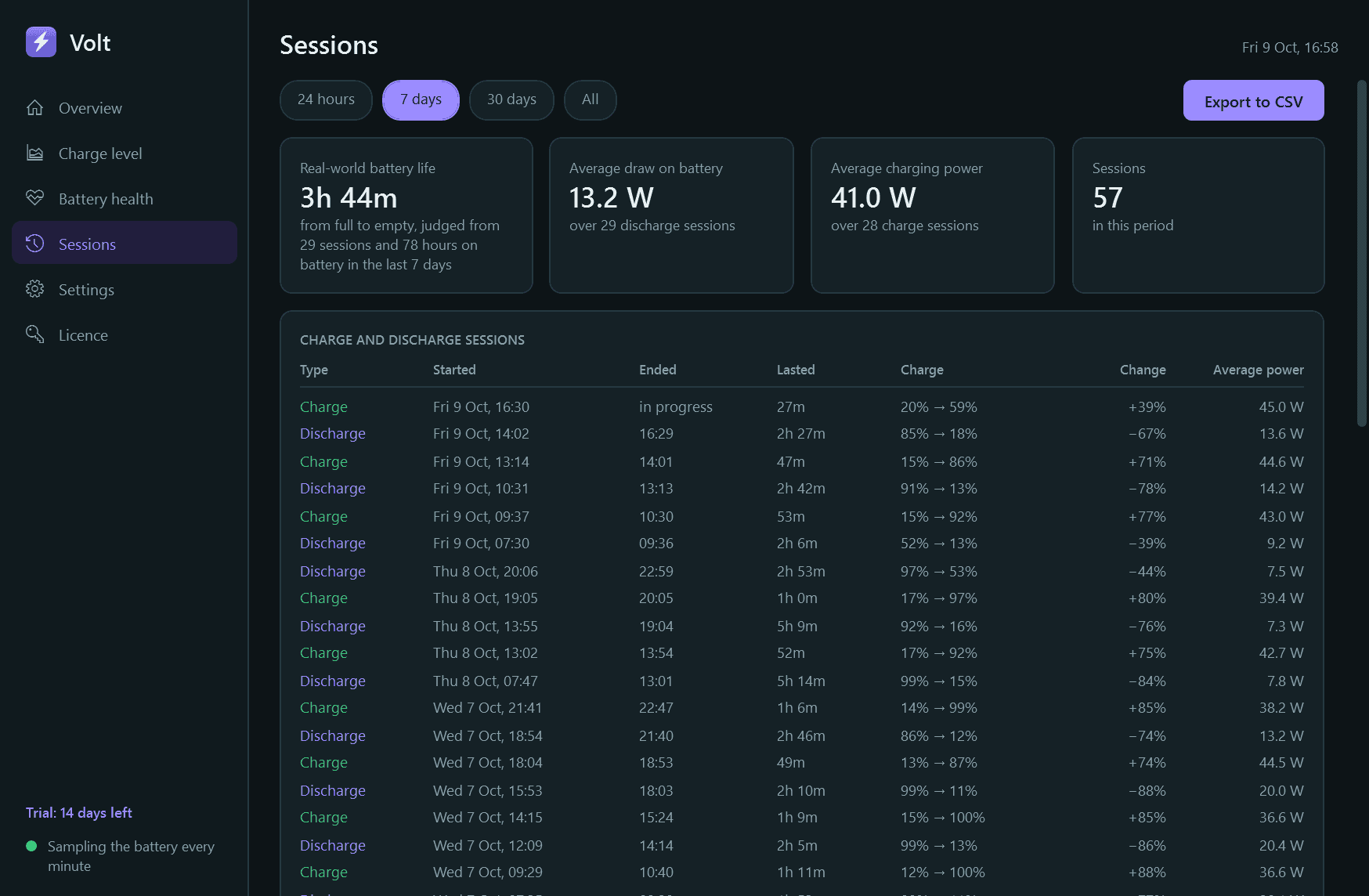This screenshot has width=1369, height=896.
Task: Open the Licence page
Action: coord(125,335)
